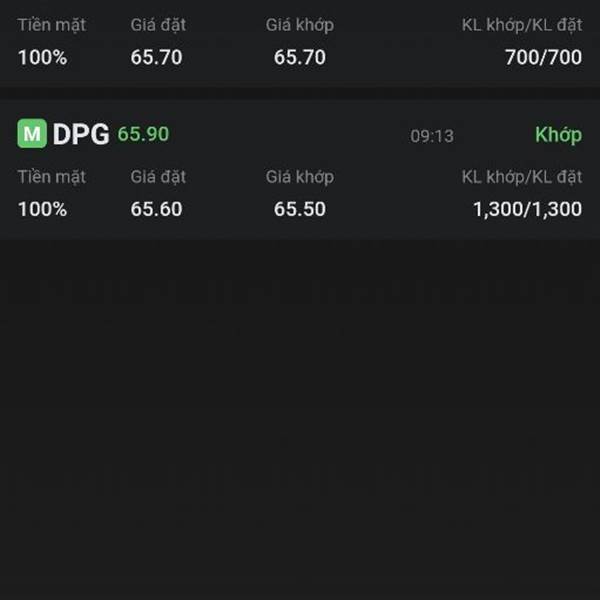Select the 65.50 matched price

[300, 209]
